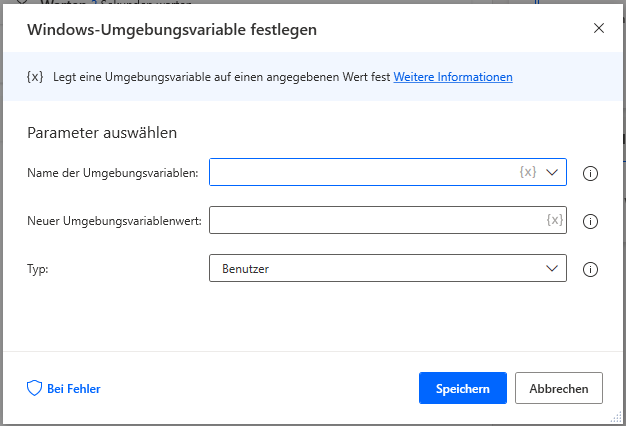This screenshot has height=426, width=626.
Task: Open the Weitere Informationen link
Action: coord(453,77)
